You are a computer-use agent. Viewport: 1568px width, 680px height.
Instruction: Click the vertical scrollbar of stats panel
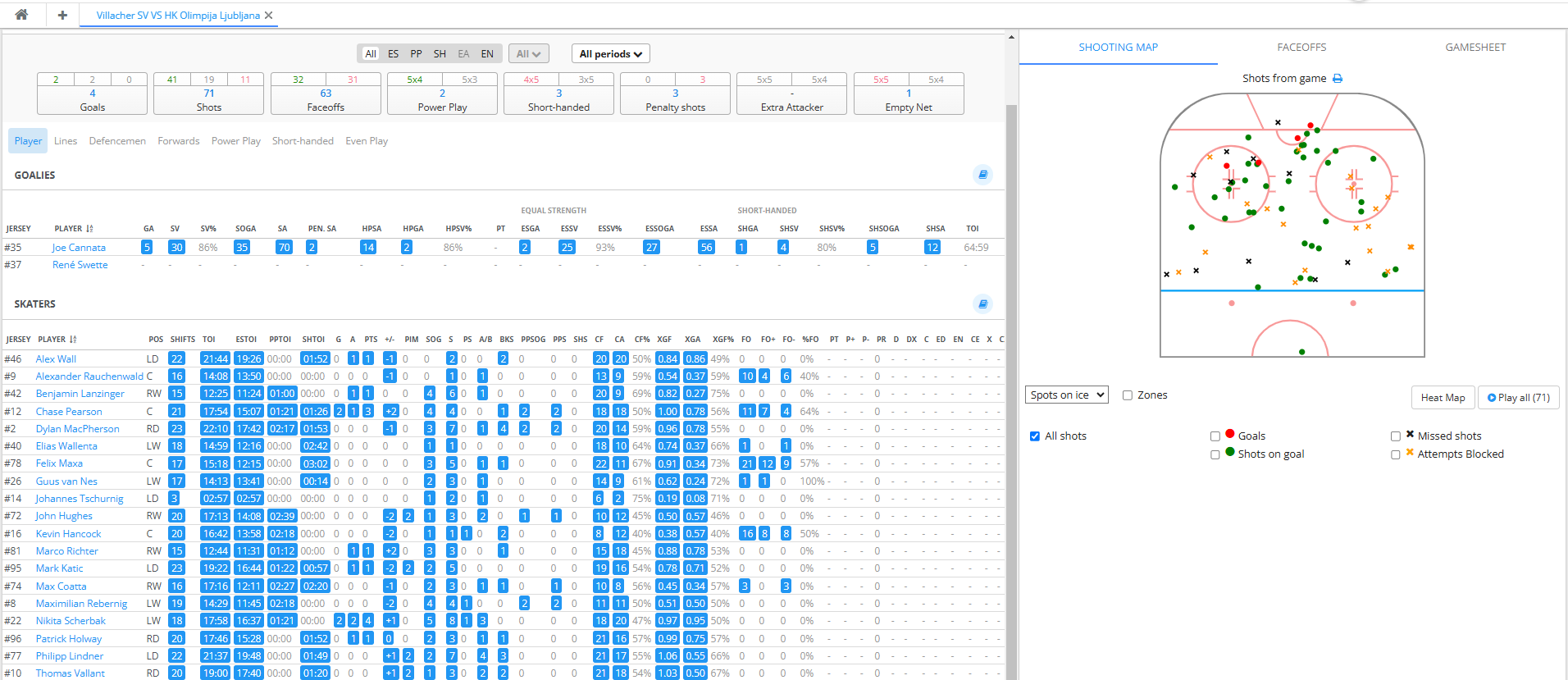tap(1011, 328)
